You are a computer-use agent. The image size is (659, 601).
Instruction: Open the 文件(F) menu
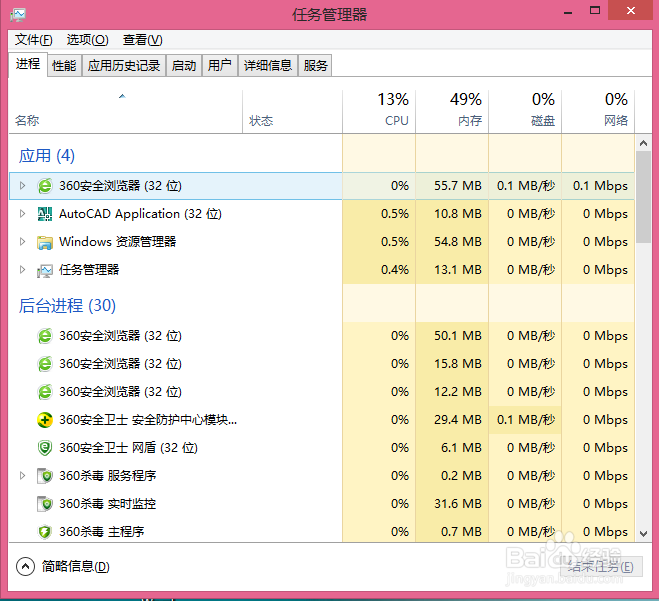34,40
